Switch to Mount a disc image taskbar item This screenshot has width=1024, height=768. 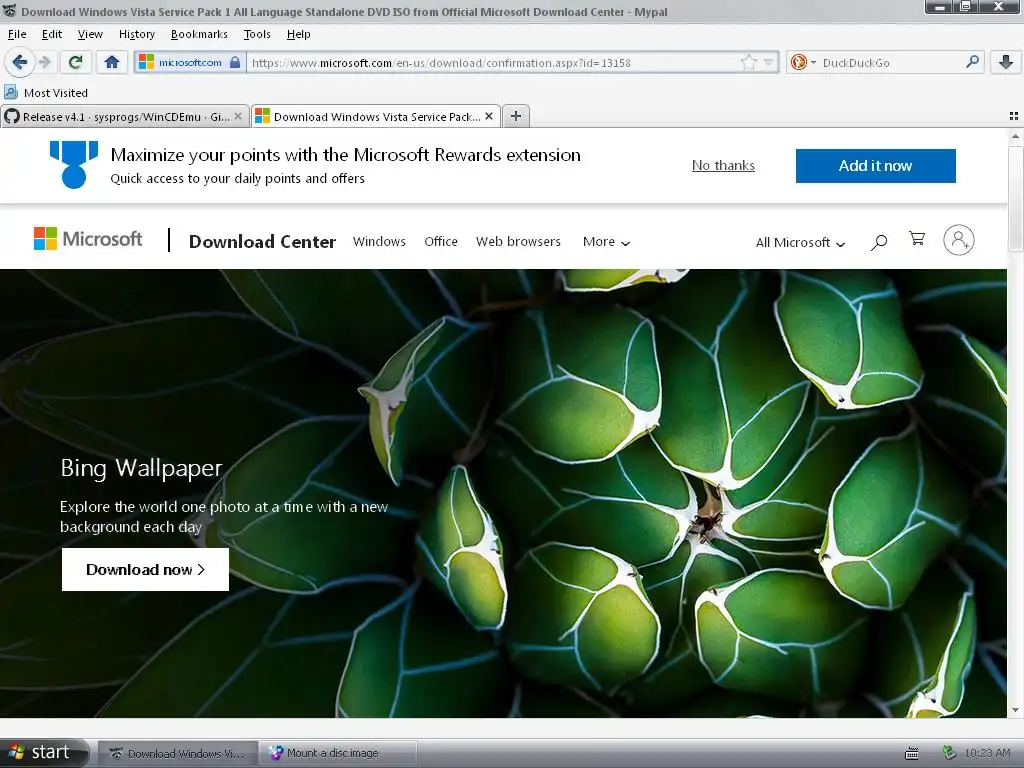click(x=337, y=753)
